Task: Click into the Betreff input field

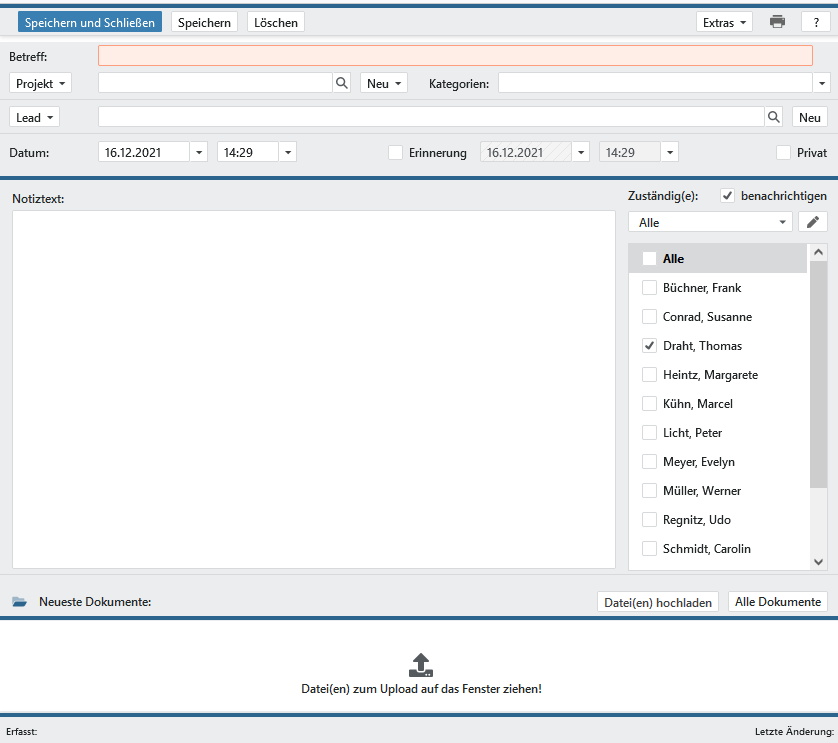Action: pos(455,56)
